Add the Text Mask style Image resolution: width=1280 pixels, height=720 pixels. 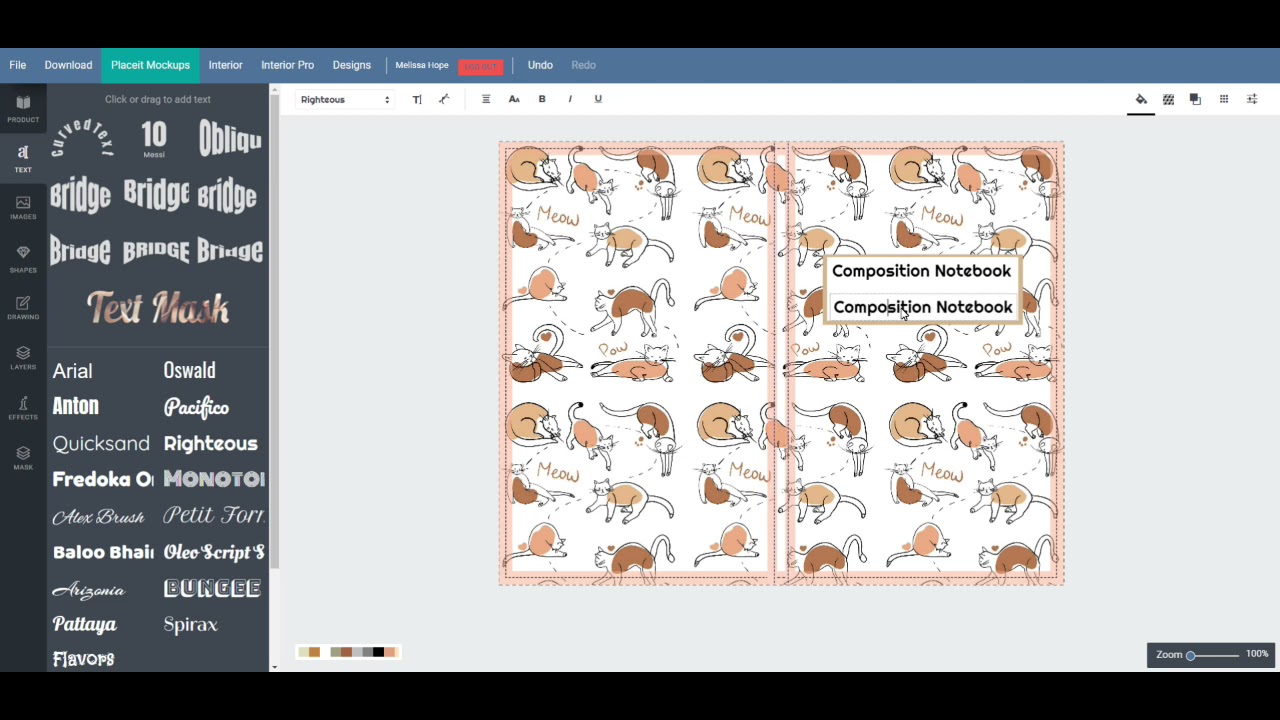158,308
